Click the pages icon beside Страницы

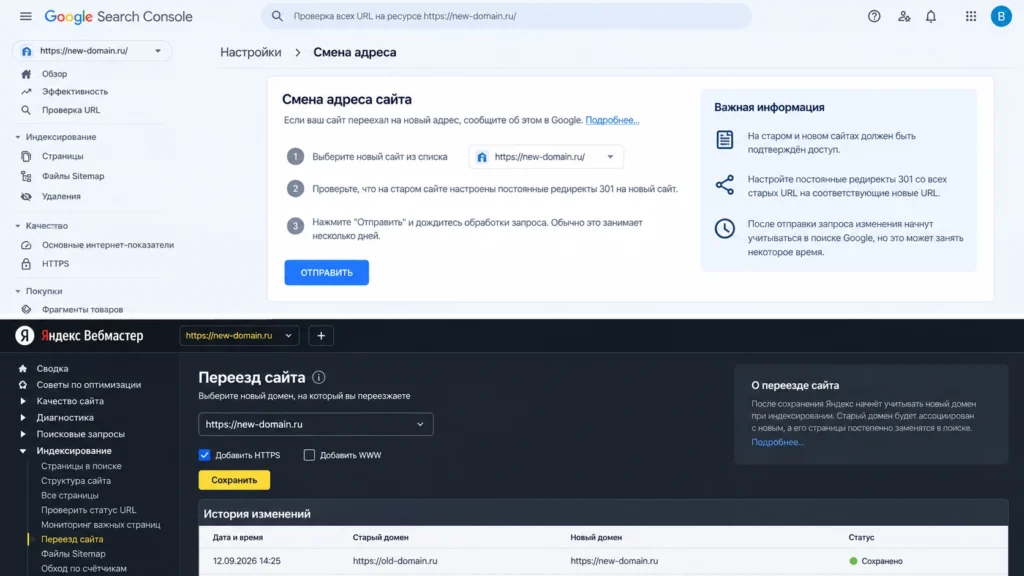26,156
